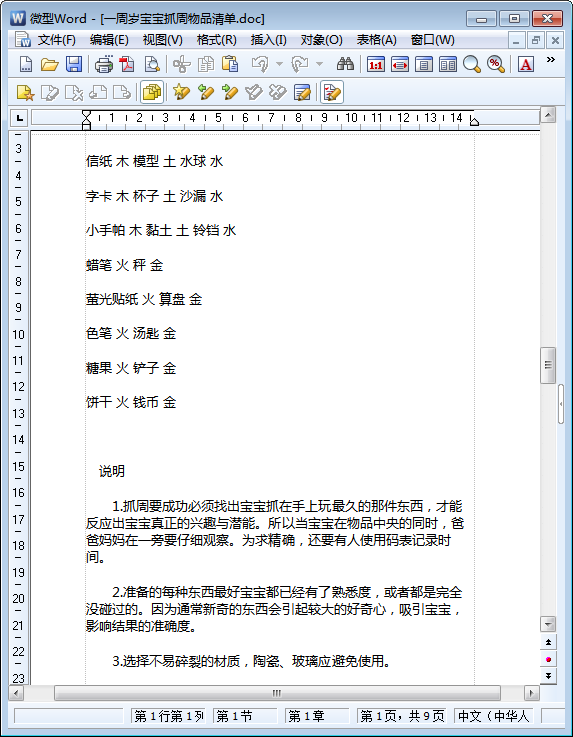Open the 插入(I) menu

click(x=268, y=40)
